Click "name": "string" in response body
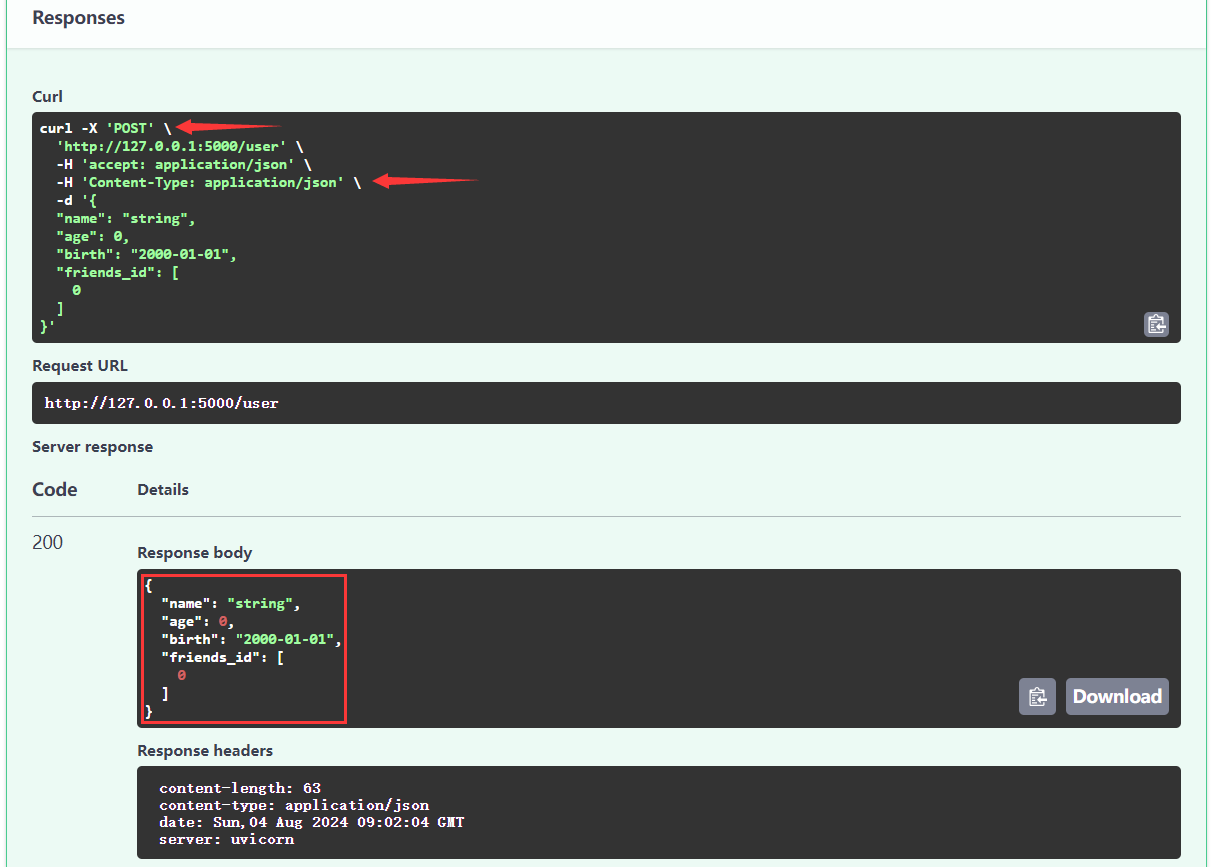1211x867 pixels. pyautogui.click(x=230, y=603)
